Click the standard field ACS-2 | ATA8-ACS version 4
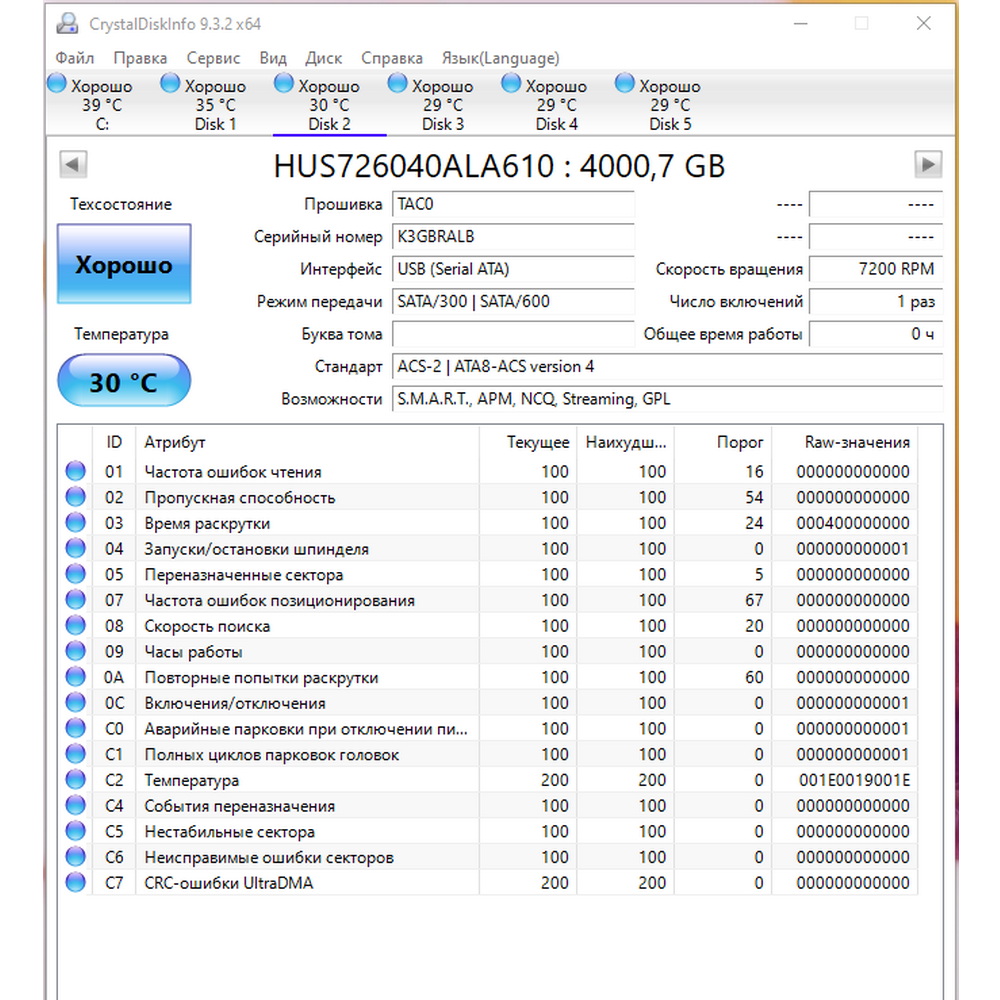1000x1000 pixels. pyautogui.click(x=667, y=367)
